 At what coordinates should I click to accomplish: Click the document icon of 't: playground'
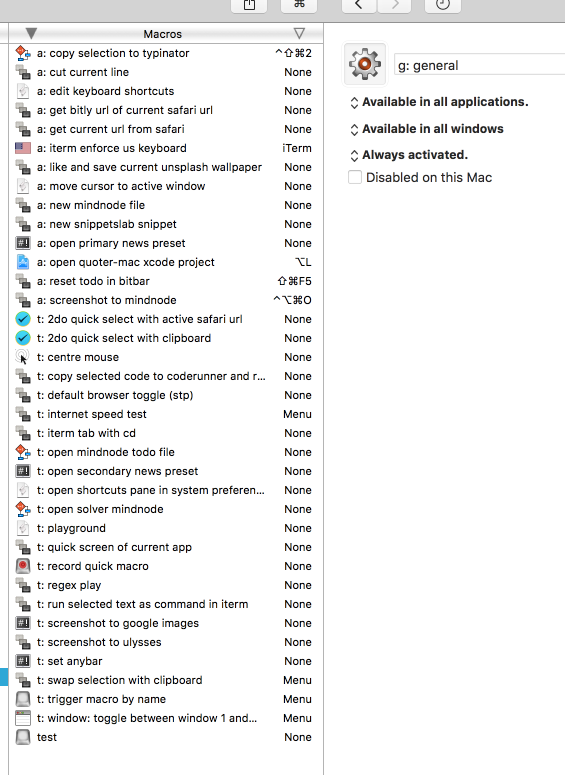(23, 528)
